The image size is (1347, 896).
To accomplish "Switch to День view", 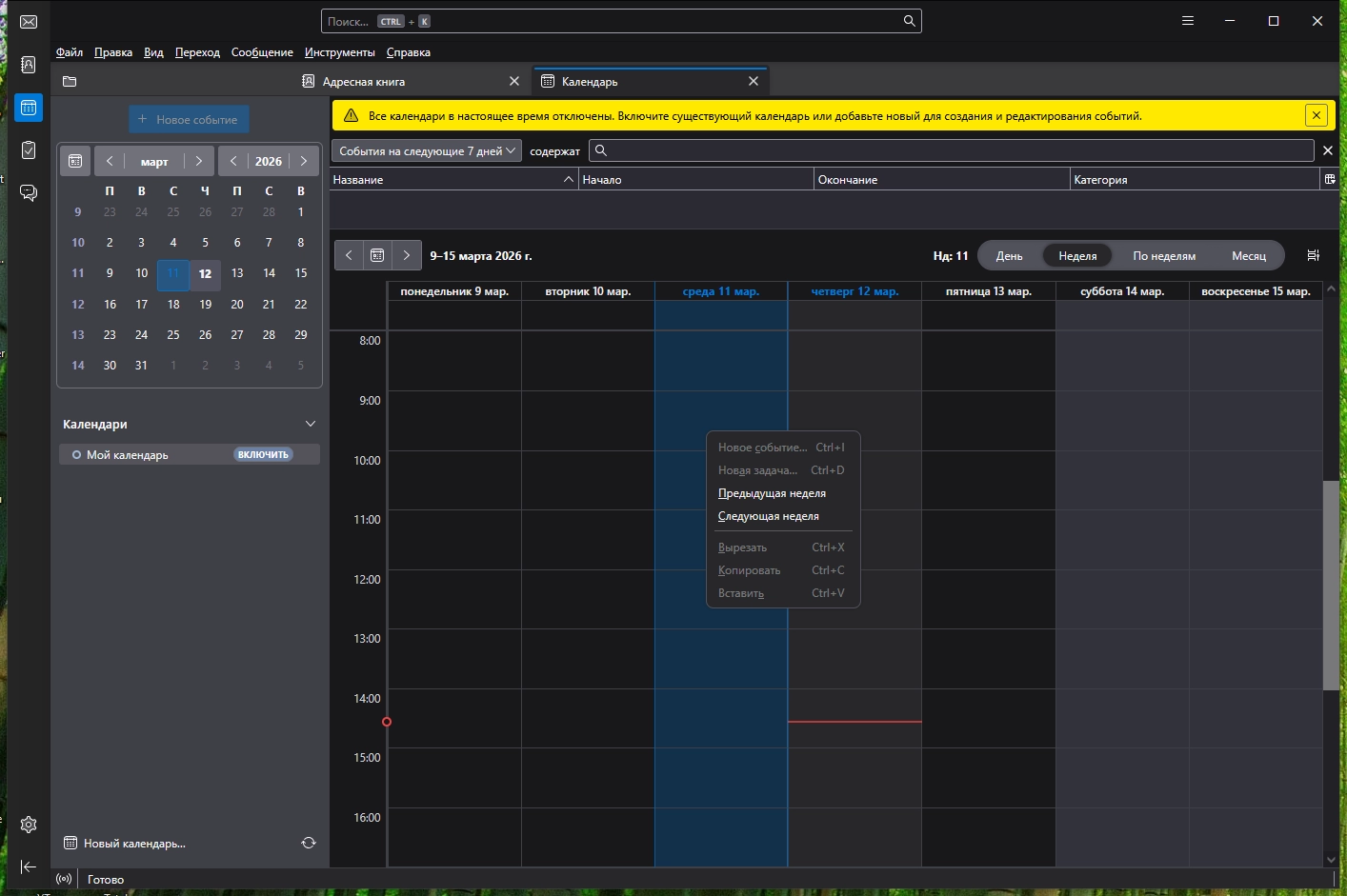I will [1009, 256].
